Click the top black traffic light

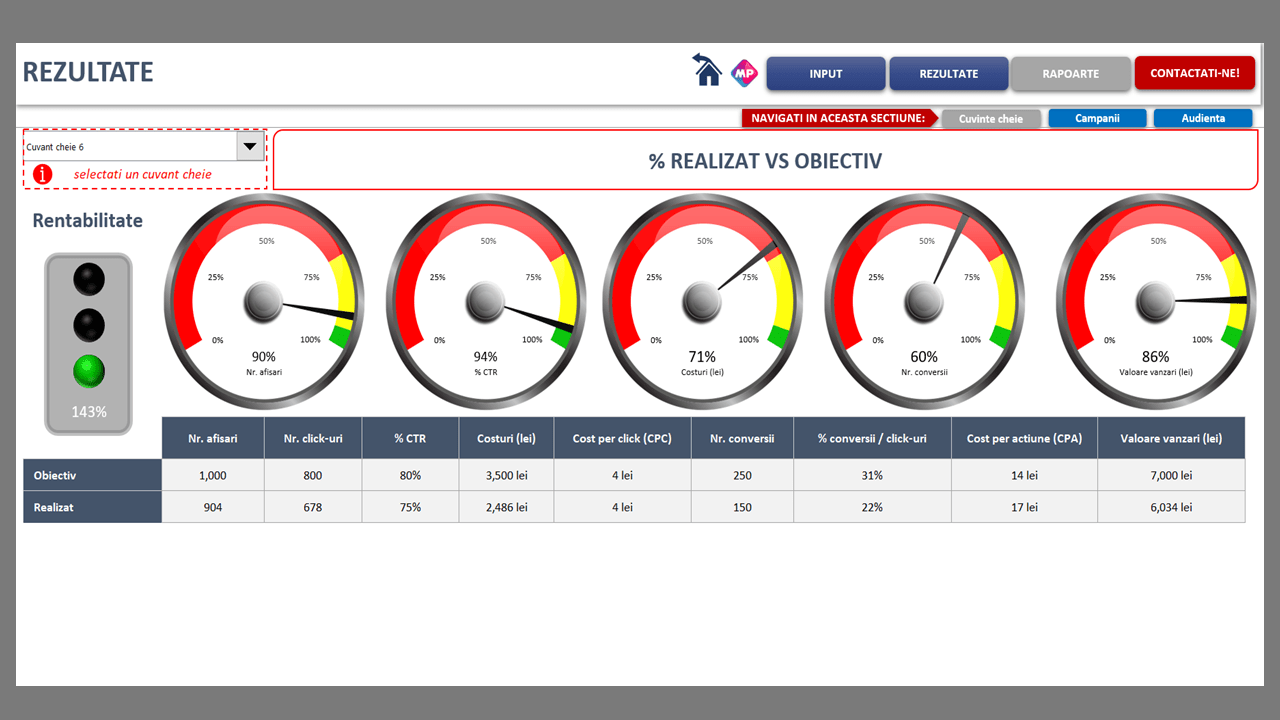click(x=89, y=279)
